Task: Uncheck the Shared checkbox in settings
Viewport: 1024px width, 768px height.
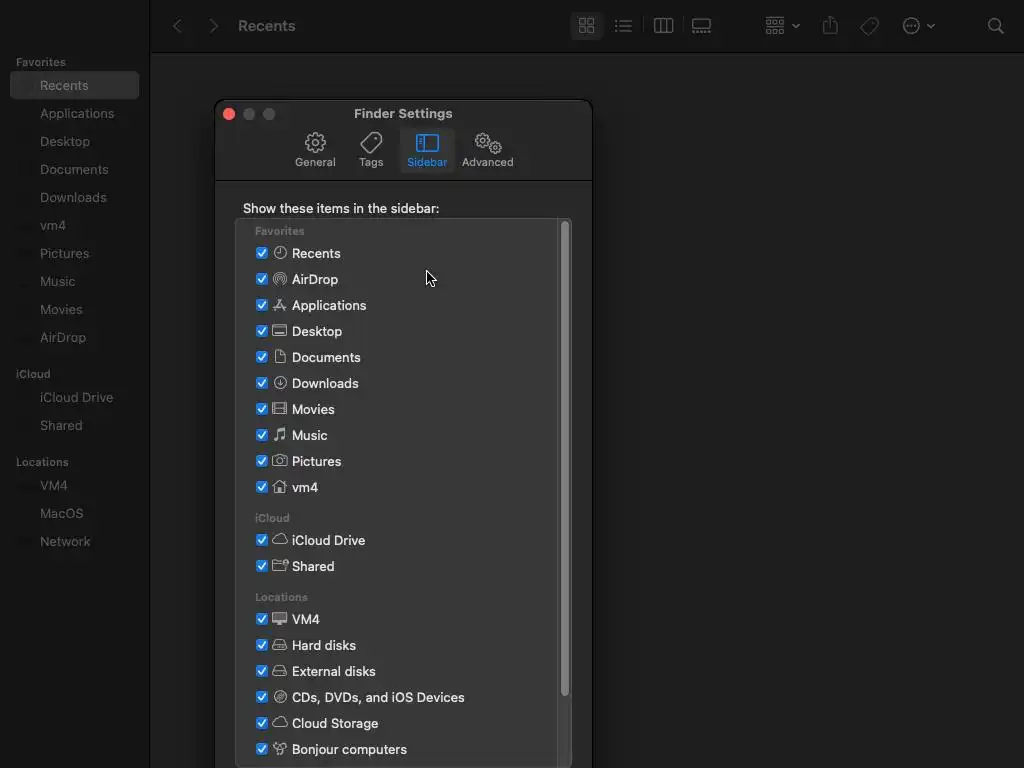Action: 262,567
